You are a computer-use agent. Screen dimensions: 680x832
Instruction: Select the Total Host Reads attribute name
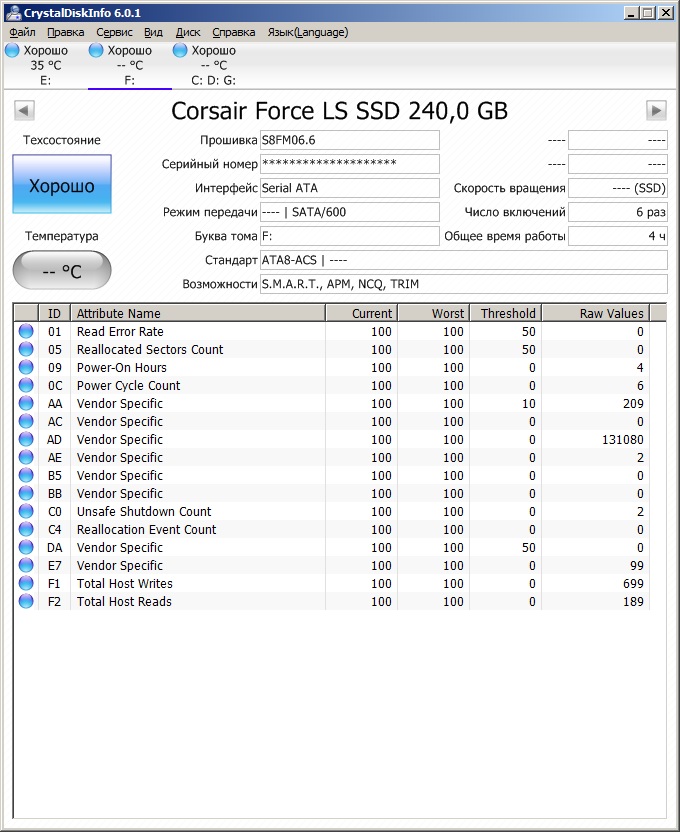[x=124, y=602]
